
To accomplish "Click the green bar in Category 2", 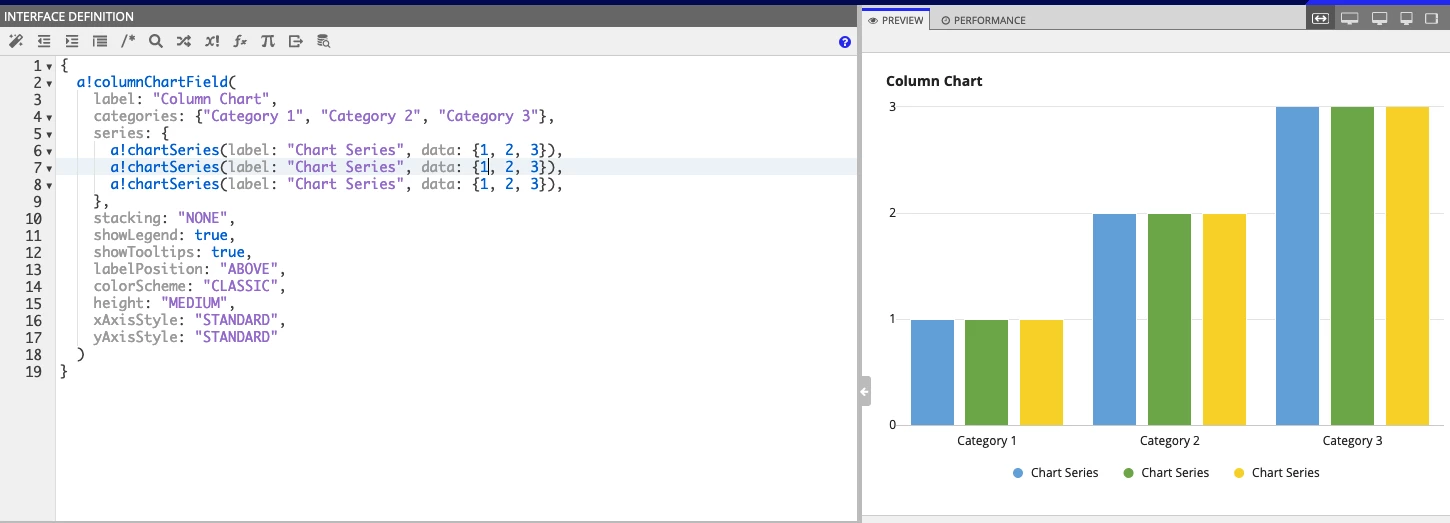I will 1169,319.
